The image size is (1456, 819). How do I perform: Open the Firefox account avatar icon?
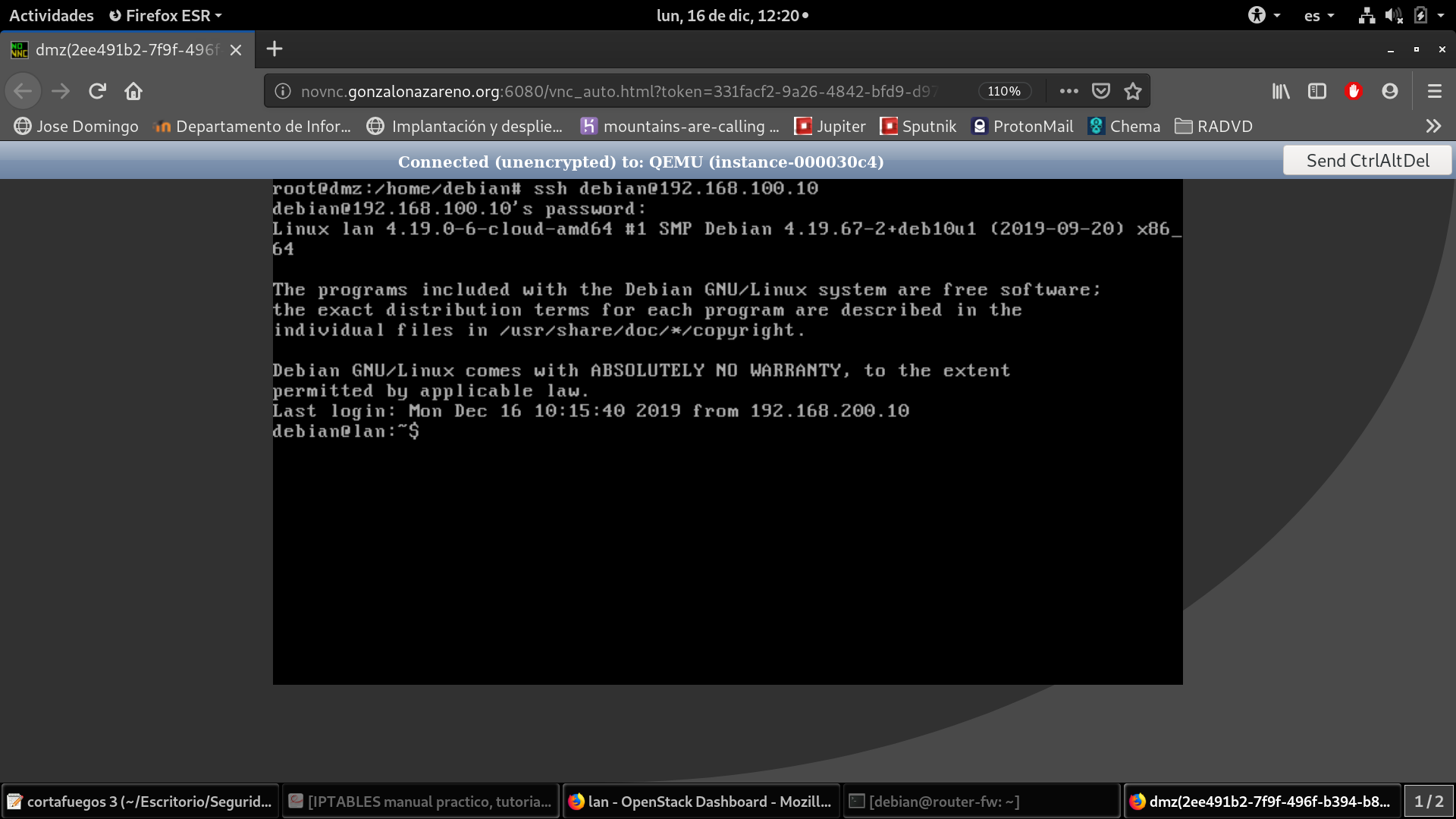(1390, 91)
